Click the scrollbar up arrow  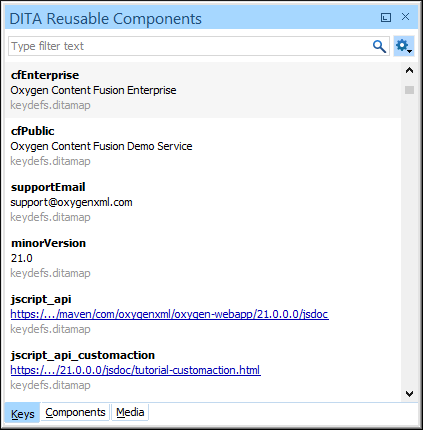pyautogui.click(x=409, y=70)
